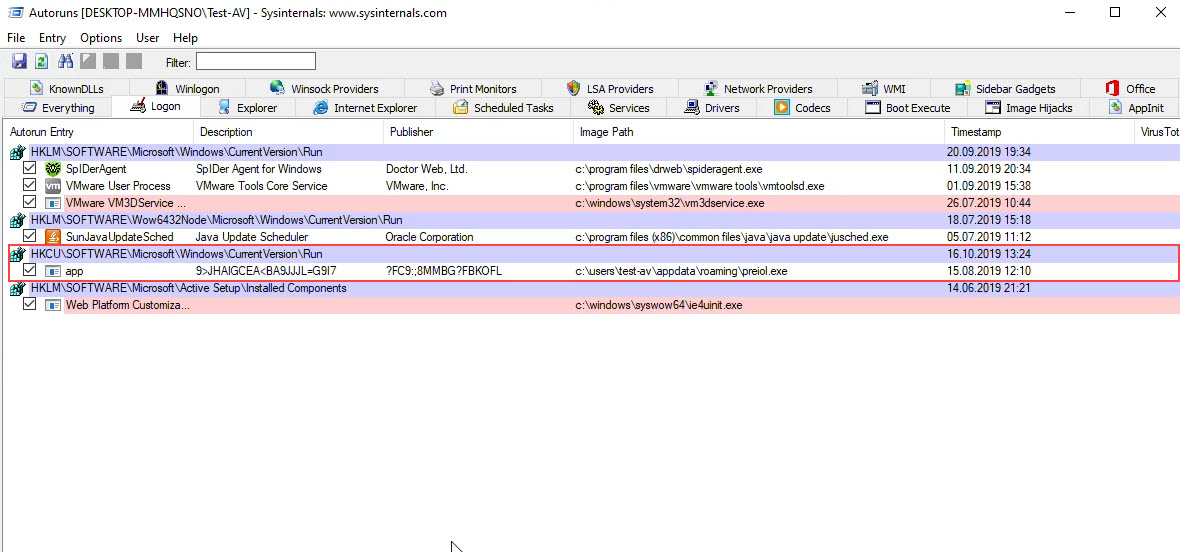Open the Entry menu

click(x=52, y=38)
